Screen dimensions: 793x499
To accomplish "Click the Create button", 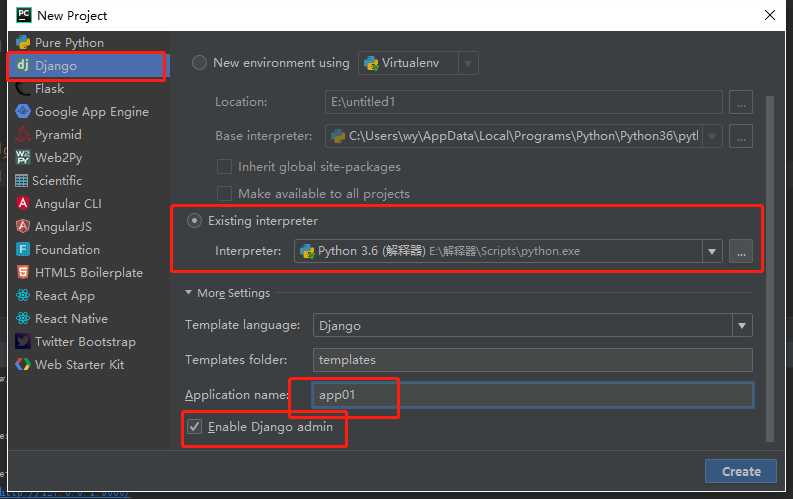I will (x=741, y=471).
